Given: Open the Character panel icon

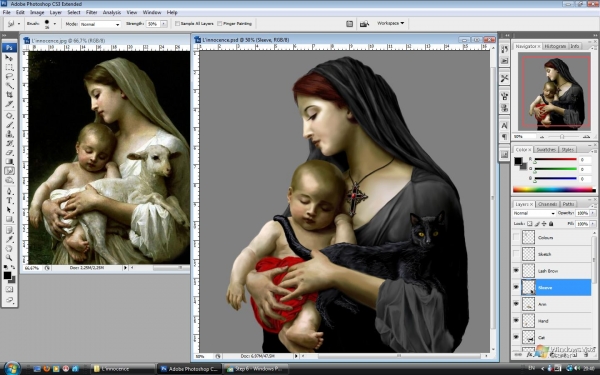Looking at the screenshot, I should tap(504, 126).
